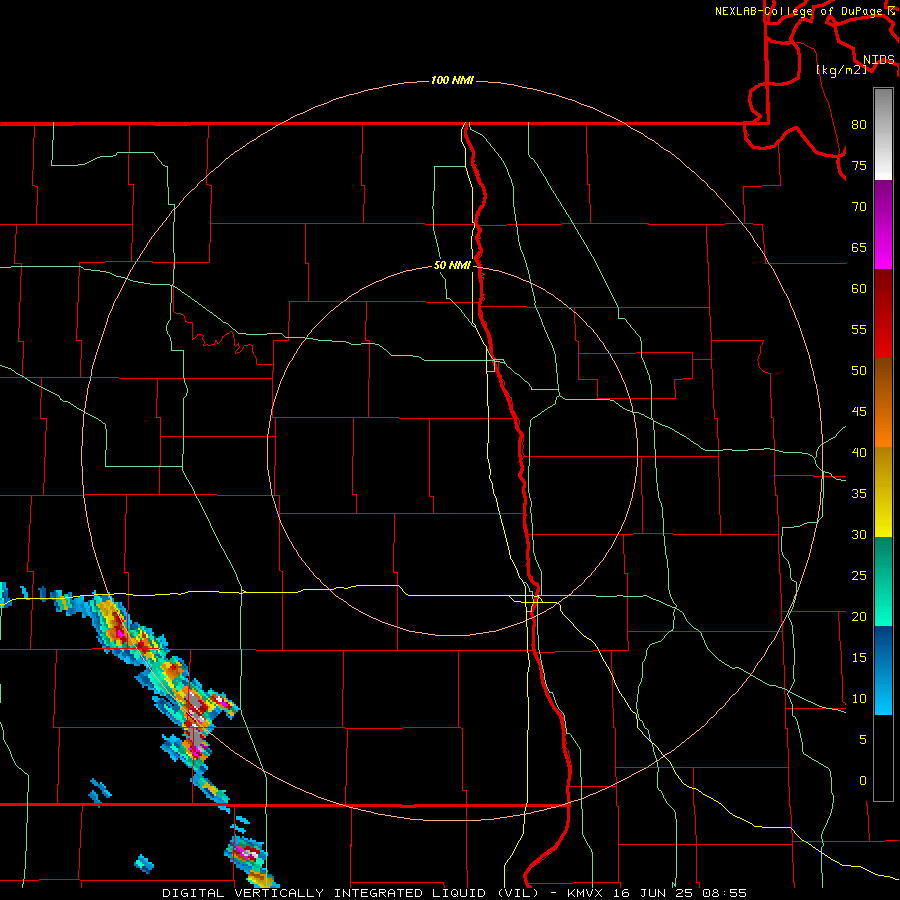900x900 pixels.
Task: Click the 15 value on the color scale
Action: (x=859, y=658)
